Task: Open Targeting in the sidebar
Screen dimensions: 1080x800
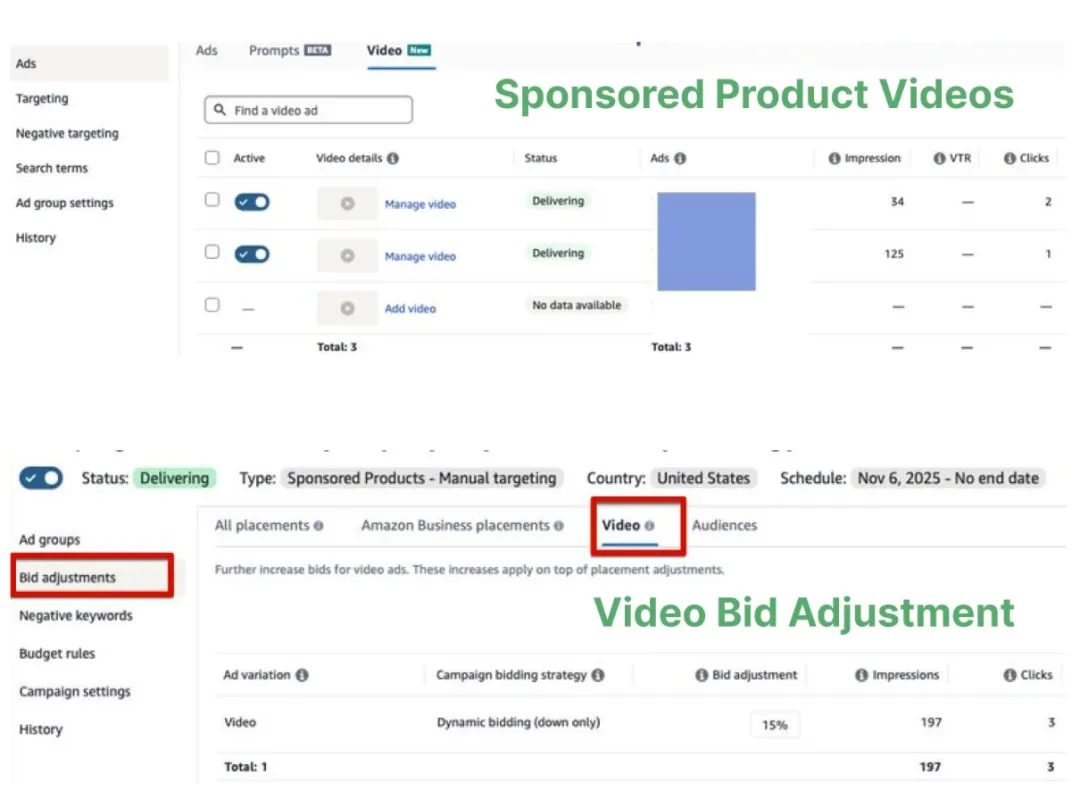Action: point(42,99)
